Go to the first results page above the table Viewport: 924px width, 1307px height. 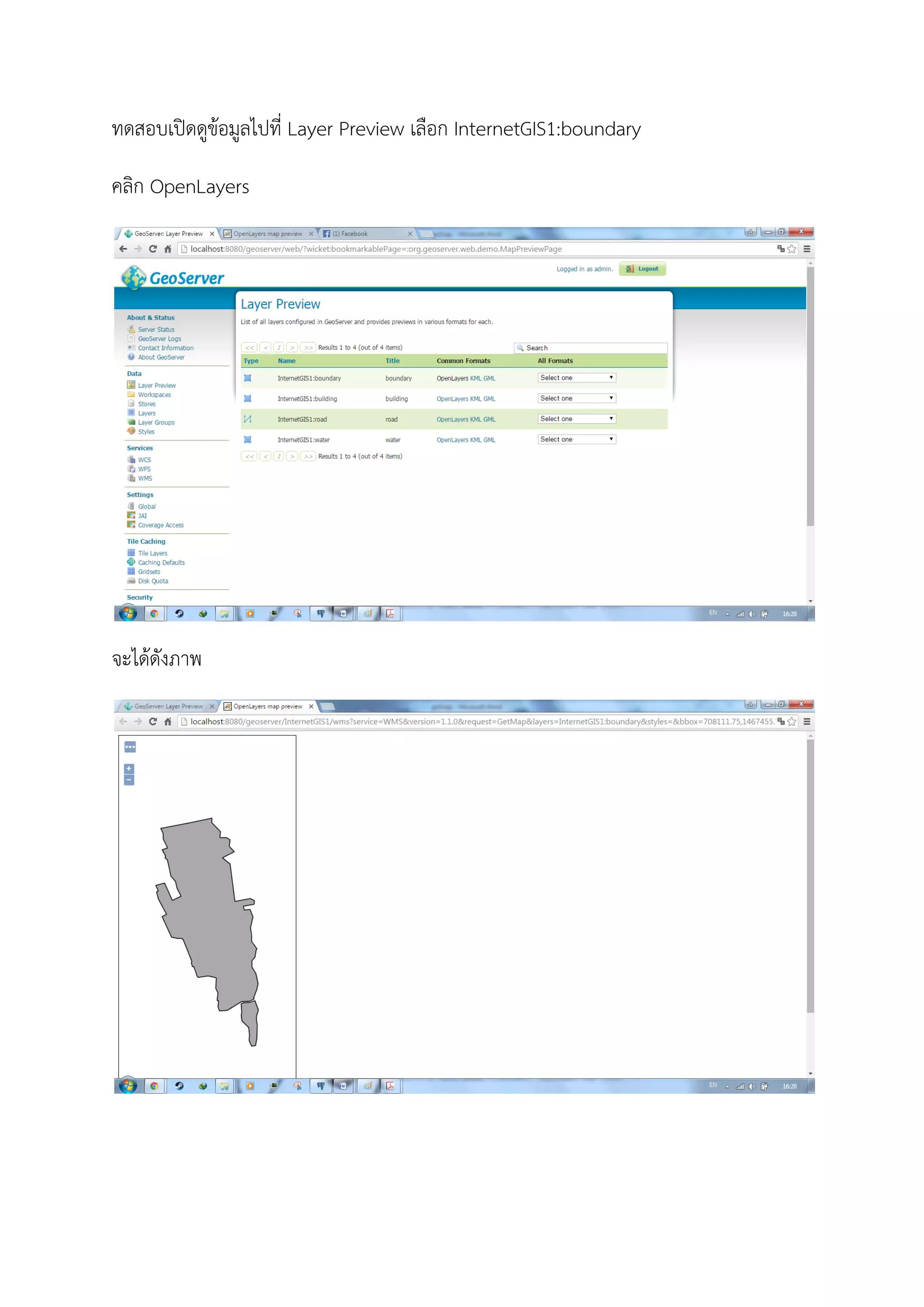click(249, 347)
